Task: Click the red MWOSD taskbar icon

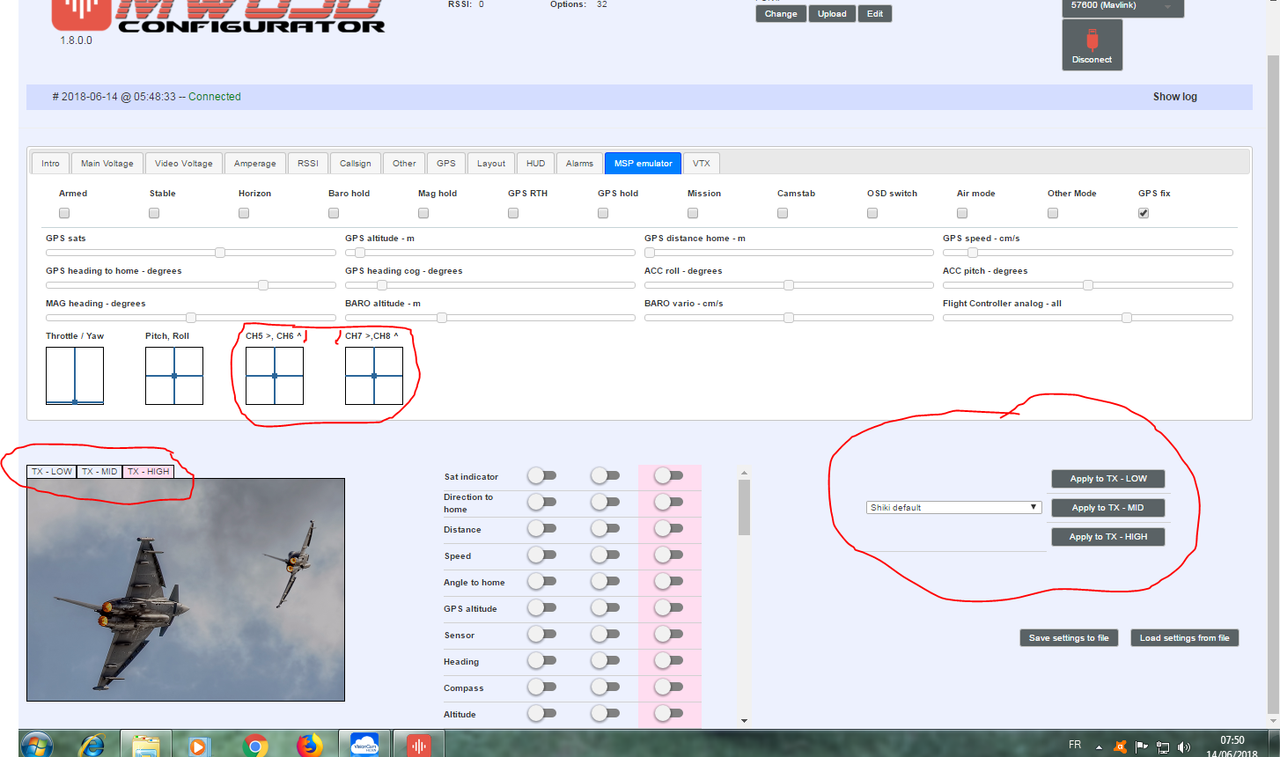Action: 418,745
